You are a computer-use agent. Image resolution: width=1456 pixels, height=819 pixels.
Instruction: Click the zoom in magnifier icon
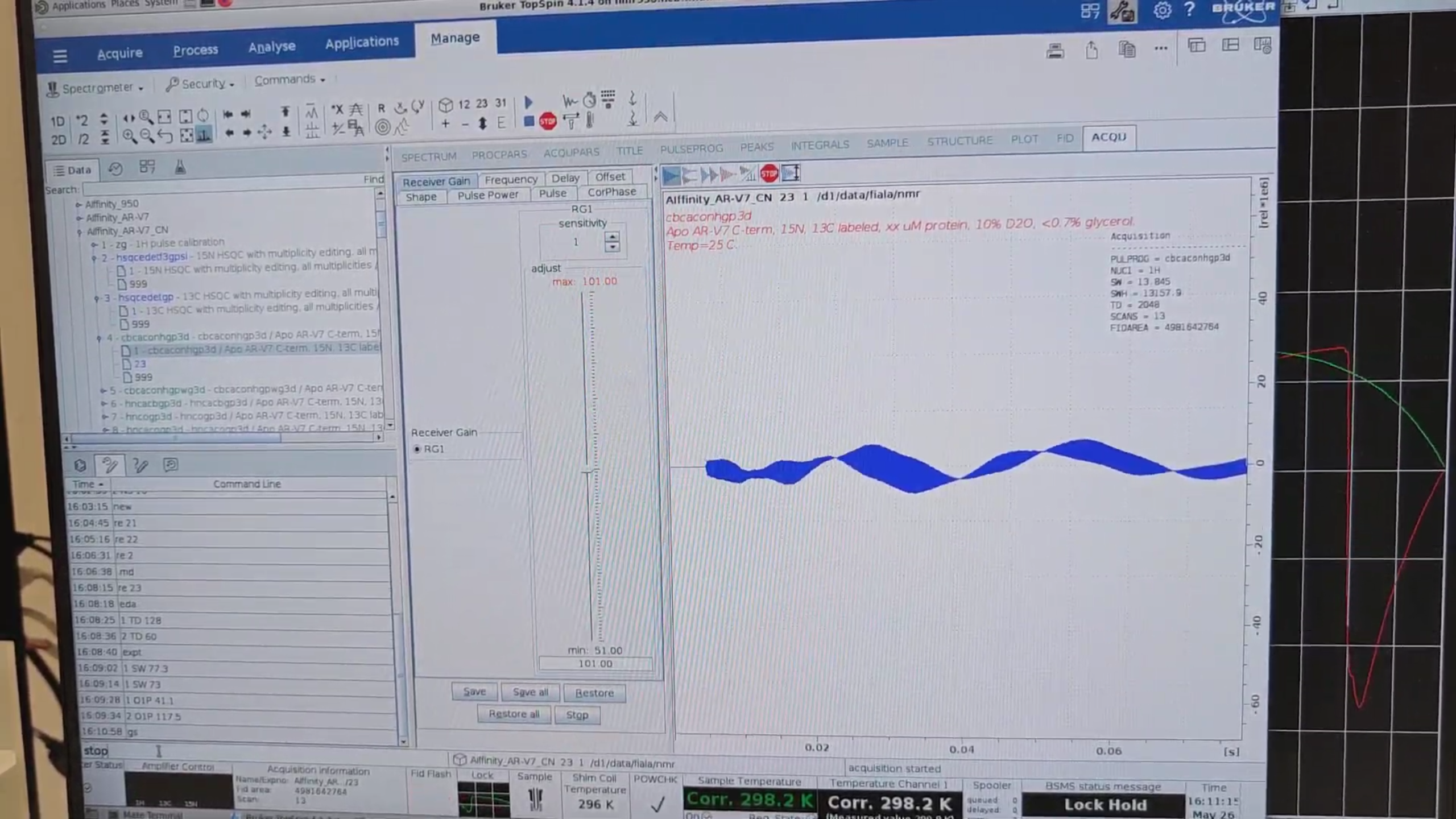129,136
